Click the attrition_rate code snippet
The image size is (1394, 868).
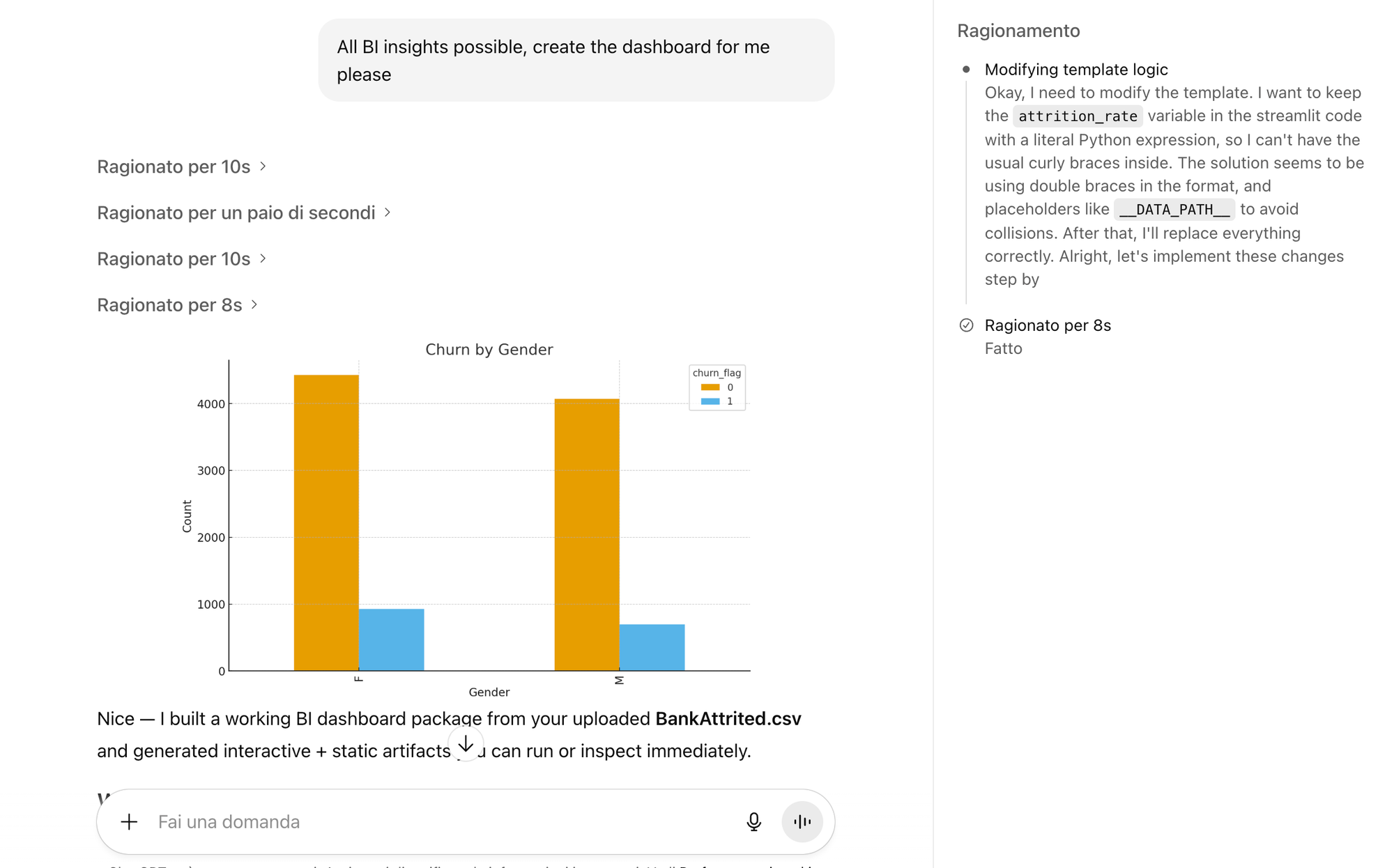tap(1077, 116)
